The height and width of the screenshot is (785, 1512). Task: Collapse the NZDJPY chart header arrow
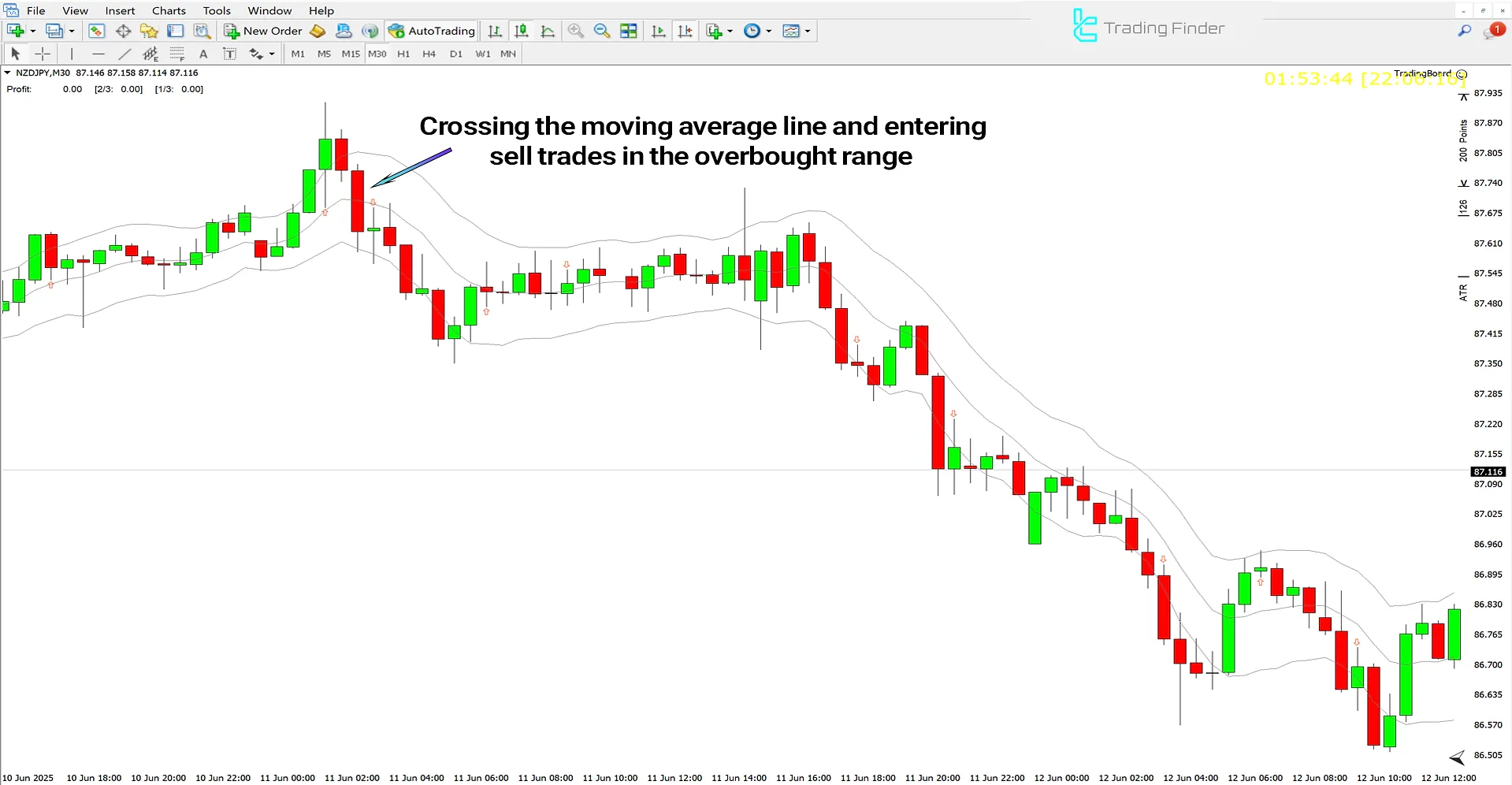8,72
